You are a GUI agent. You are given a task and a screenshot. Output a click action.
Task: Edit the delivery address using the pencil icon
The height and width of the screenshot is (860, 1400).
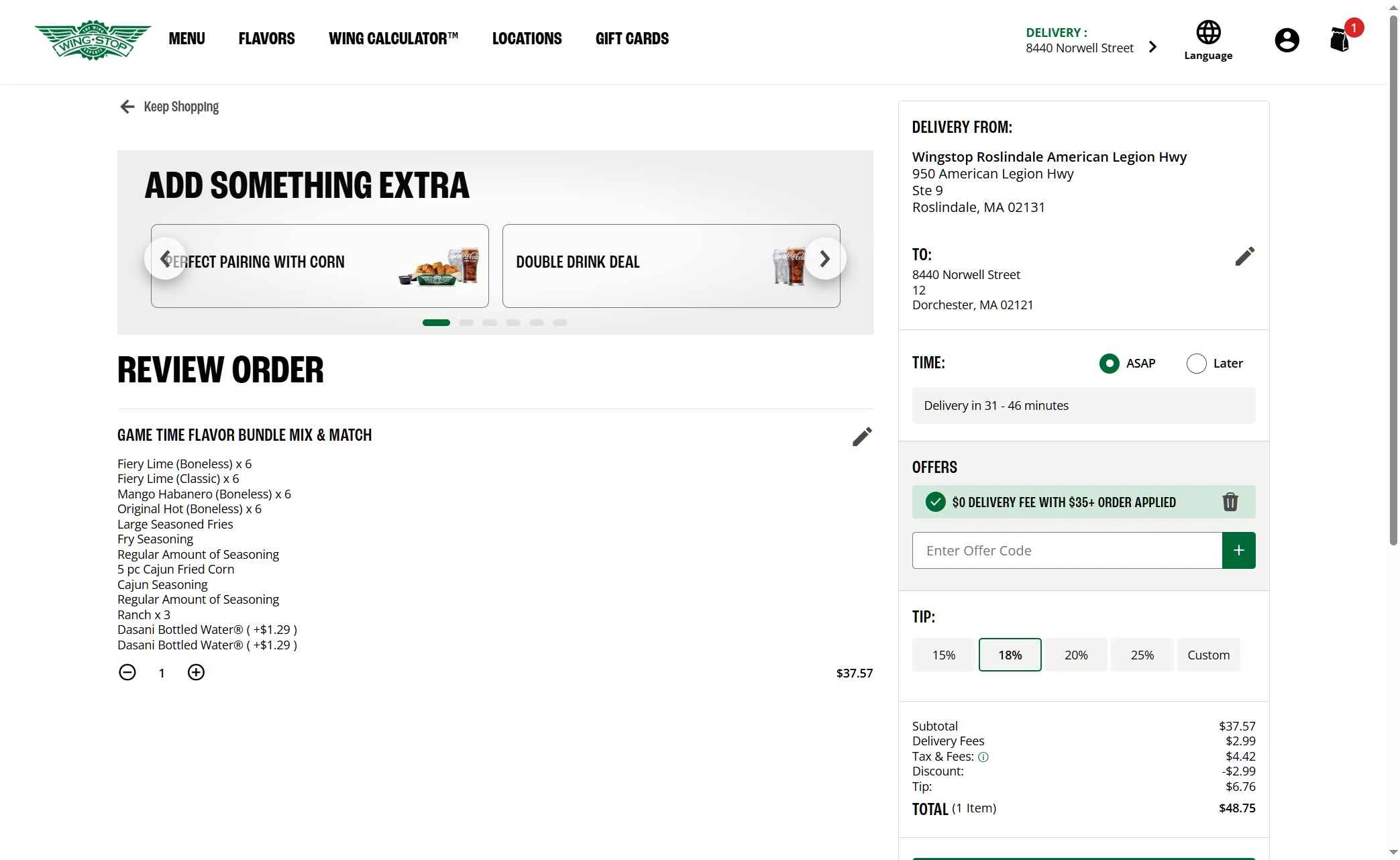[1244, 256]
